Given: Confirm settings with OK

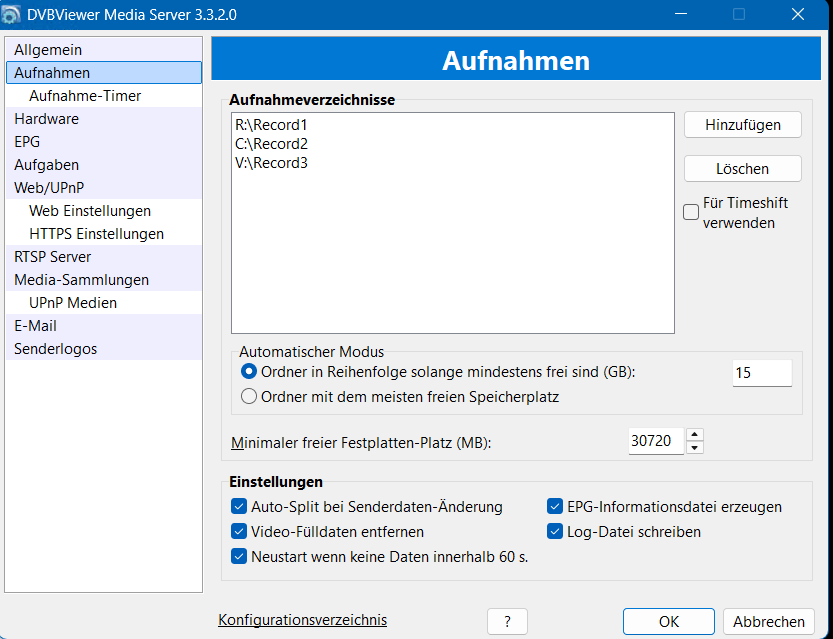Looking at the screenshot, I should (669, 621).
